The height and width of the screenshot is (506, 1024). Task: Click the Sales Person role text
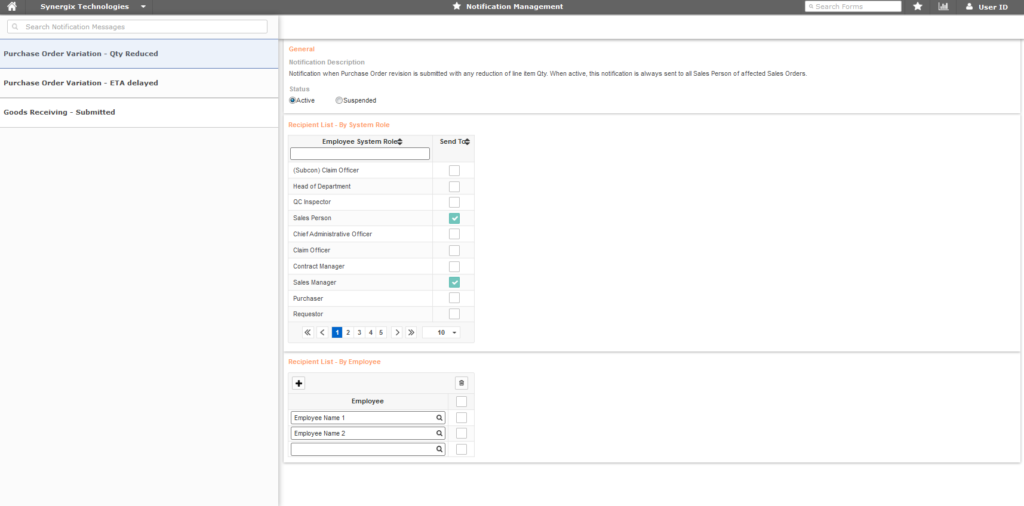point(312,219)
